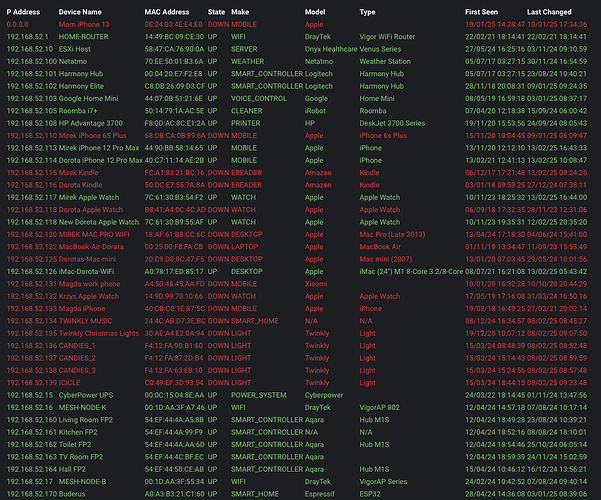Click the First Seen column header
Image resolution: width=601 pixels, height=500 pixels.
coord(481,12)
